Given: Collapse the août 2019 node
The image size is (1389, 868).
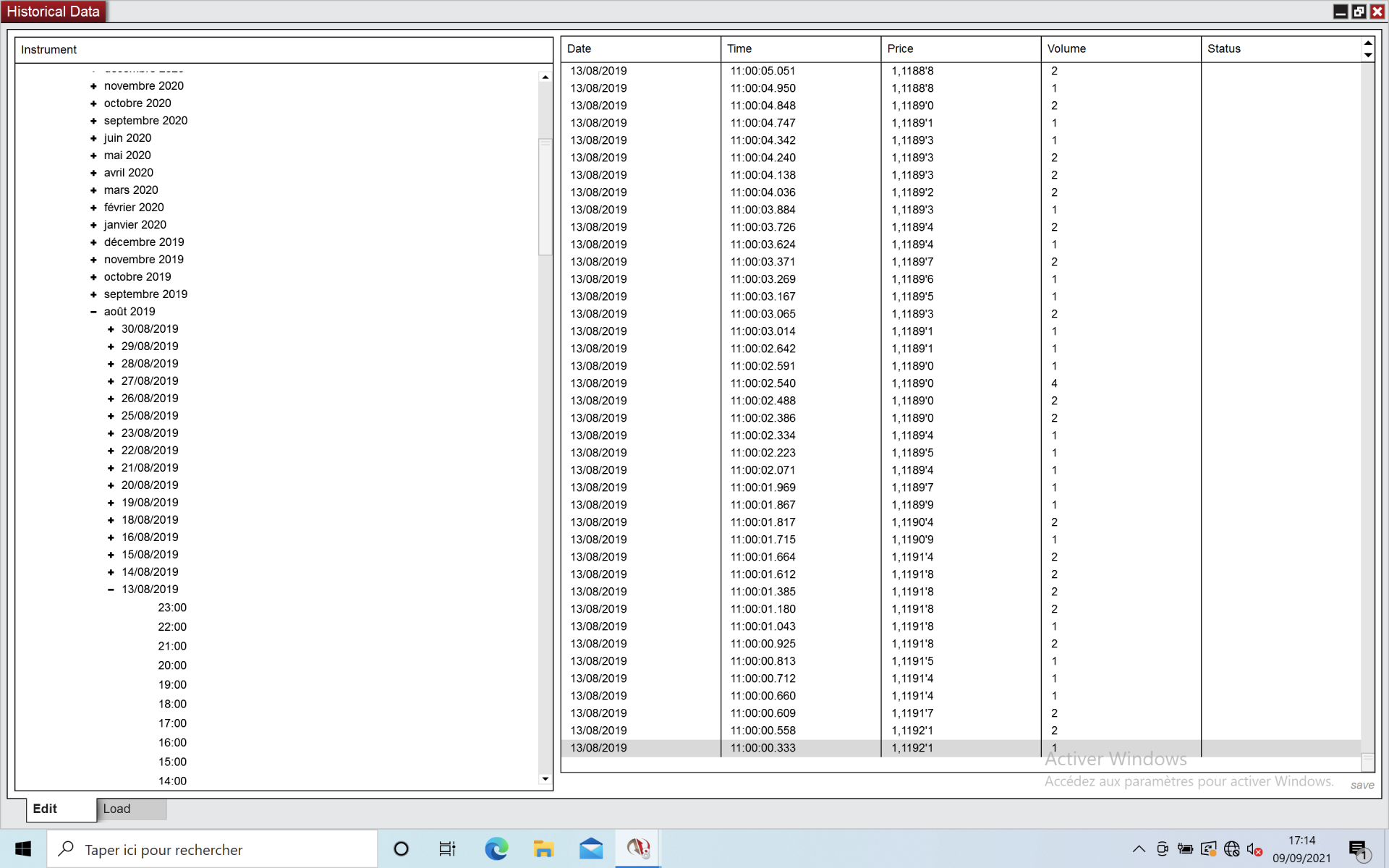Looking at the screenshot, I should click(93, 312).
